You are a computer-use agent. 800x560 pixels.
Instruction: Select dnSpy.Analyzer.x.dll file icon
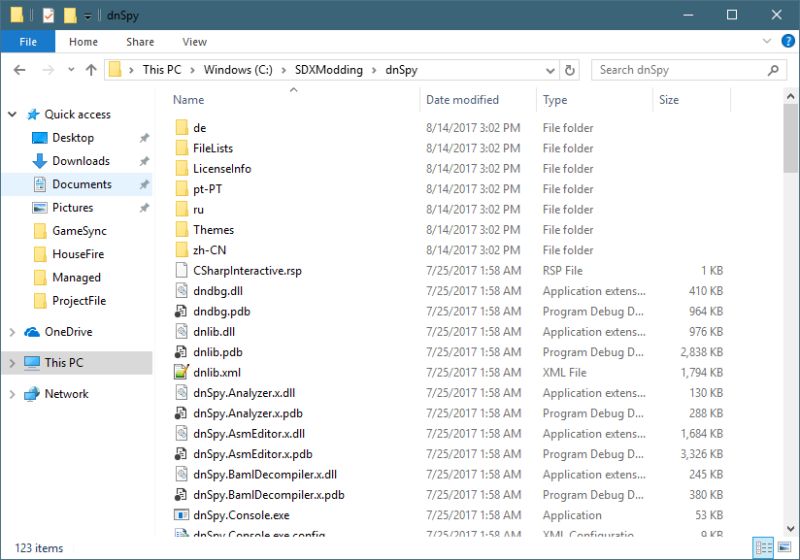pos(181,393)
